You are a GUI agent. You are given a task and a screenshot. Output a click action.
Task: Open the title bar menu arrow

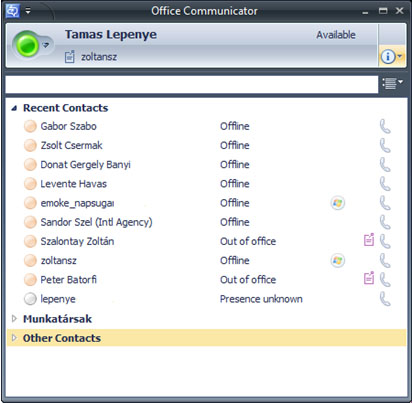(28, 11)
